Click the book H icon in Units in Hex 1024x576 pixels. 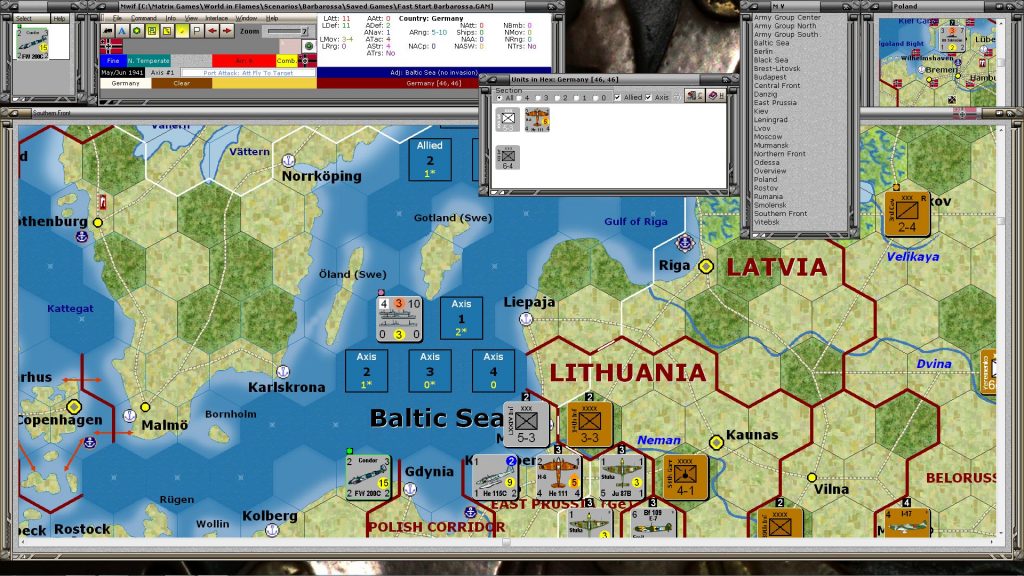point(717,97)
